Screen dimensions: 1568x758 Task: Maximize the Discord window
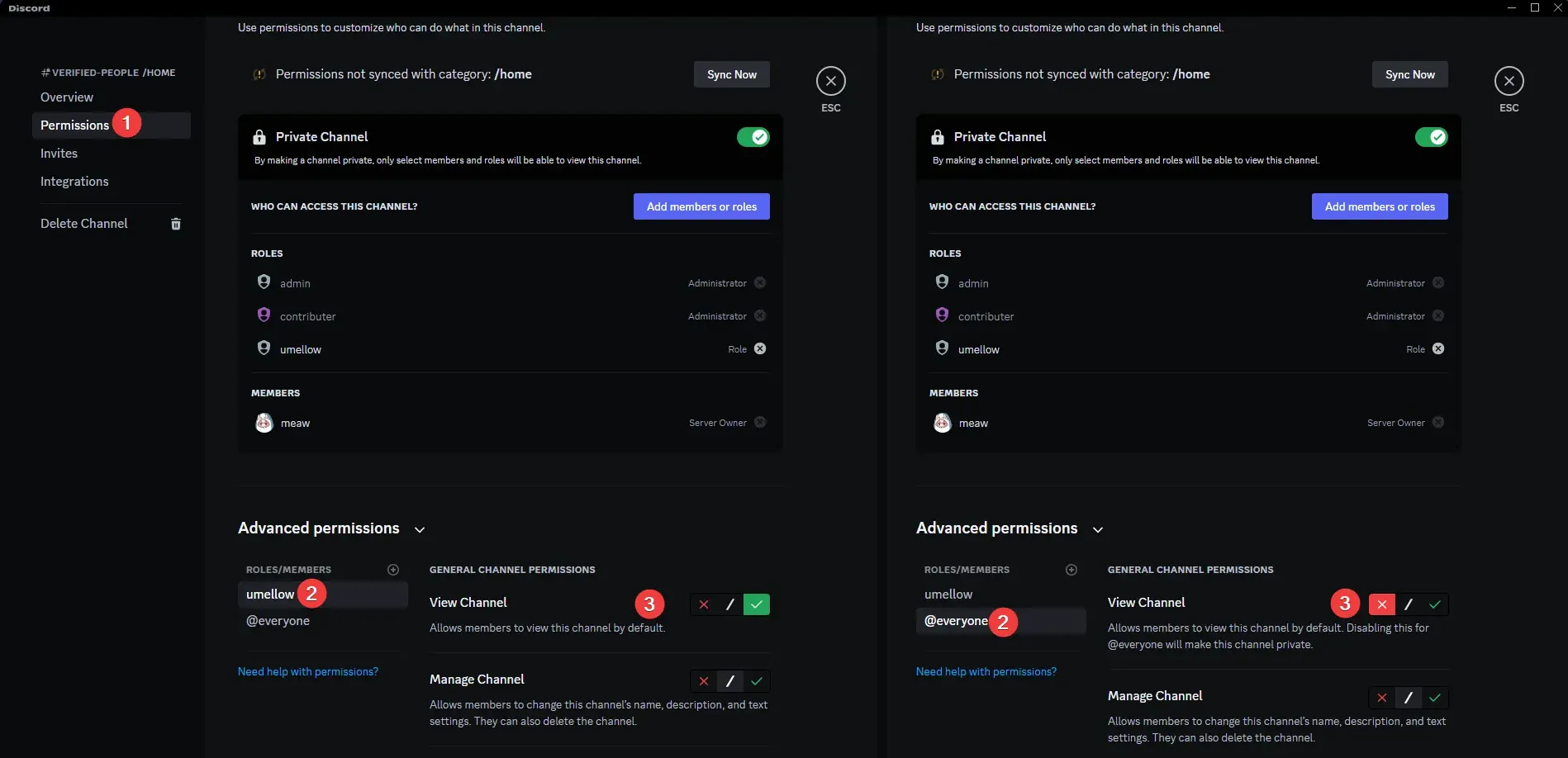[1535, 7]
